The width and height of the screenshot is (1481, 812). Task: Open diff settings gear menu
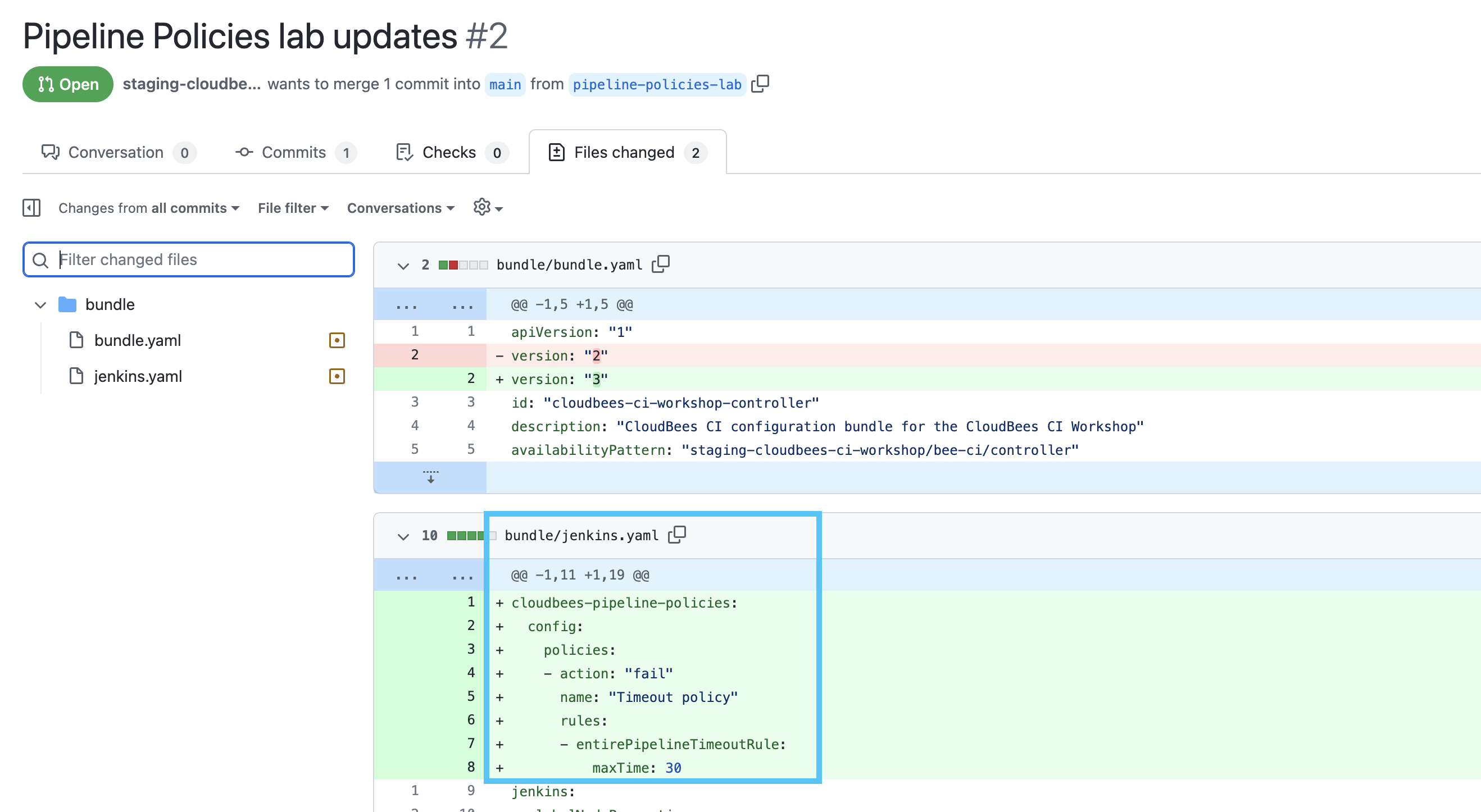coord(488,207)
